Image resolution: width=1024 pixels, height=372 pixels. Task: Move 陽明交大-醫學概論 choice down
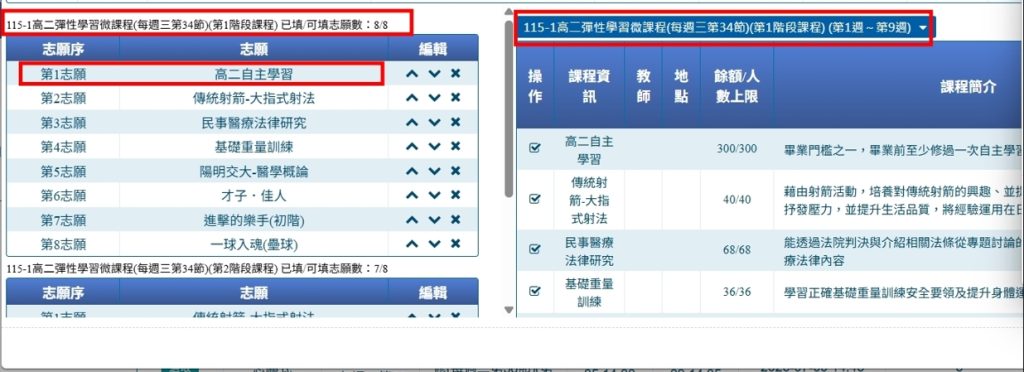coord(434,171)
